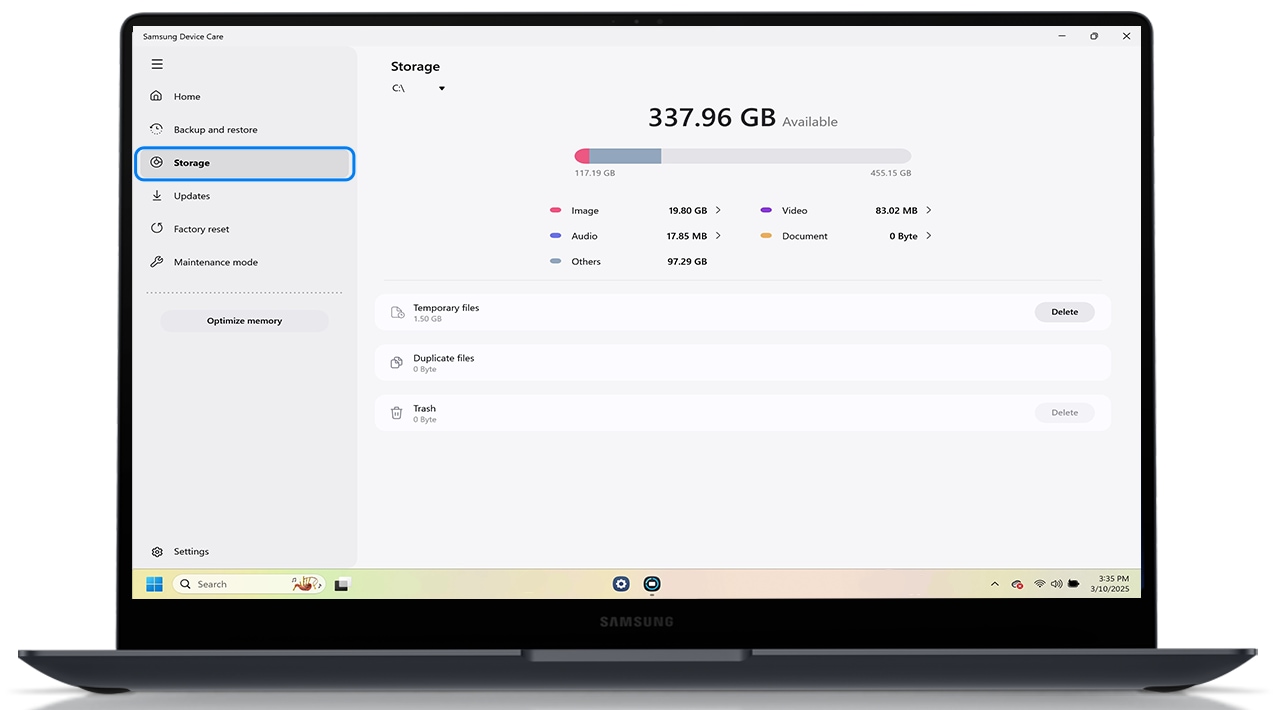This screenshot has height=710, width=1280.
Task: Click the Delete button in Trash row
Action: coord(1064,412)
